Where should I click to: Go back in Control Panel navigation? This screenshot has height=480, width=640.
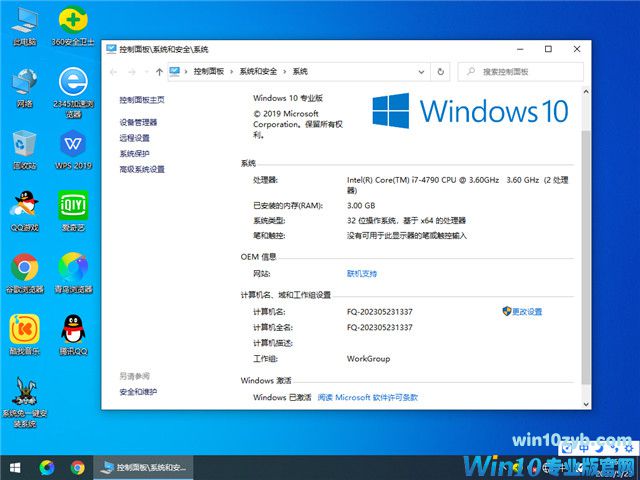point(113,72)
